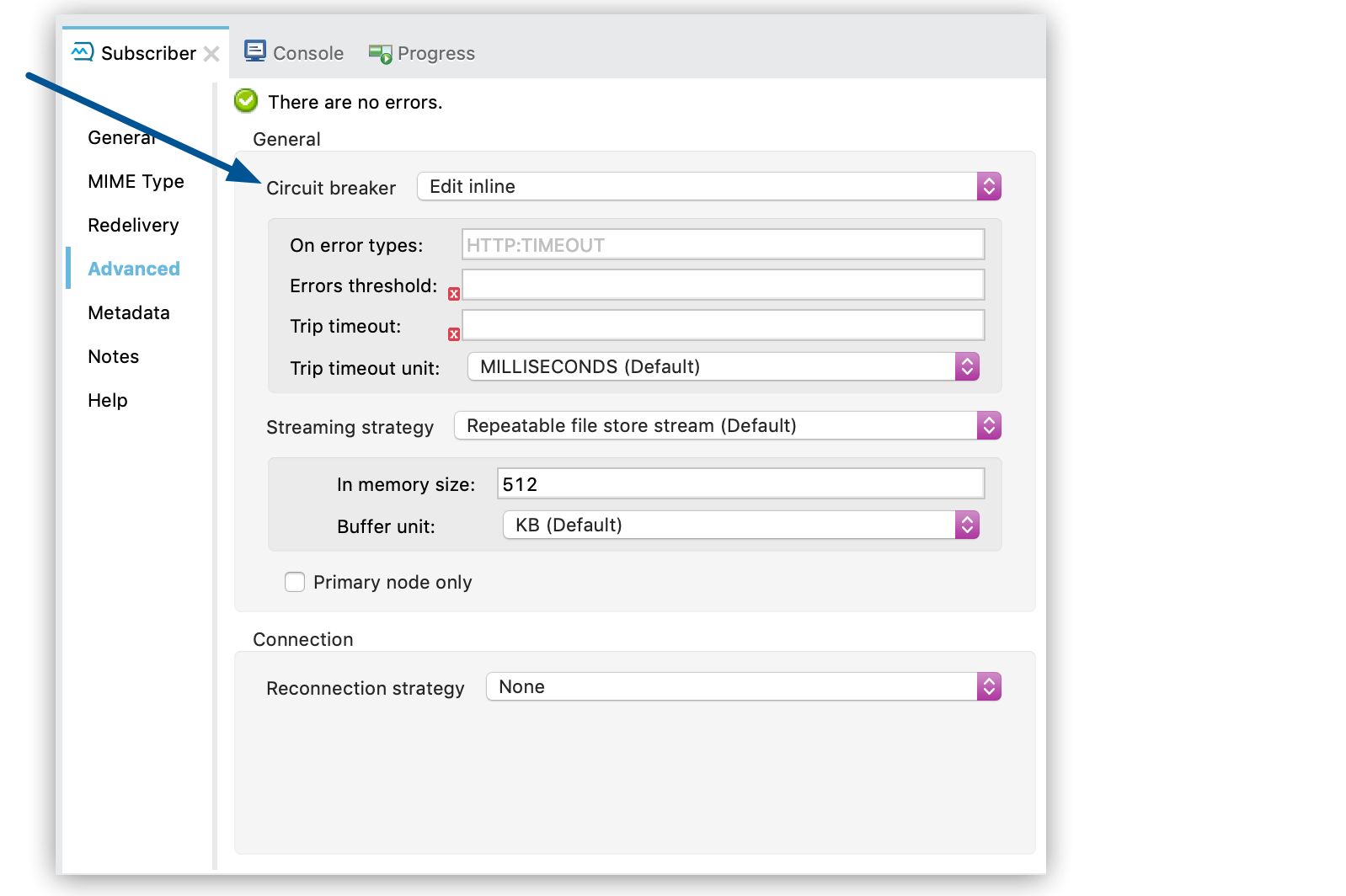
Task: Click error marker beside Trip timeout
Action: [454, 334]
